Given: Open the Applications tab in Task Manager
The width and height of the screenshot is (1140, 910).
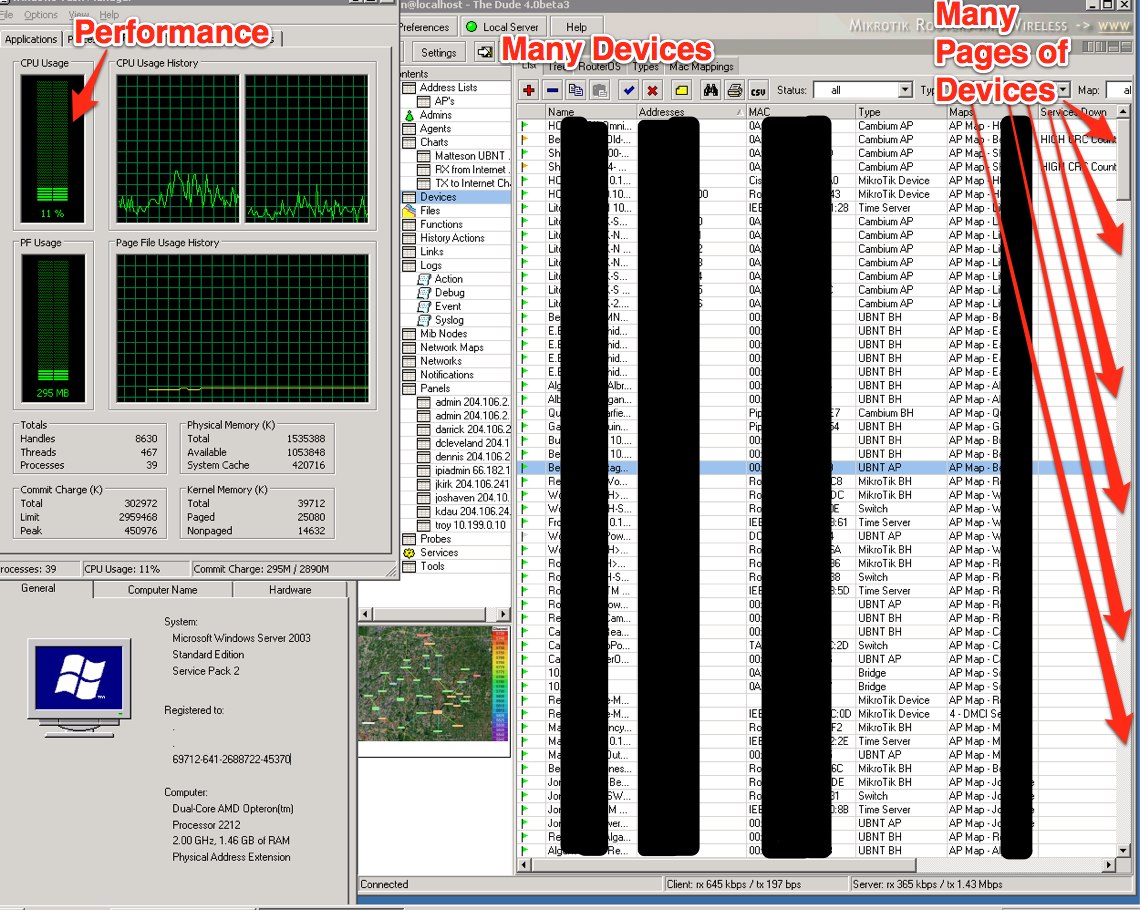Looking at the screenshot, I should pyautogui.click(x=31, y=39).
